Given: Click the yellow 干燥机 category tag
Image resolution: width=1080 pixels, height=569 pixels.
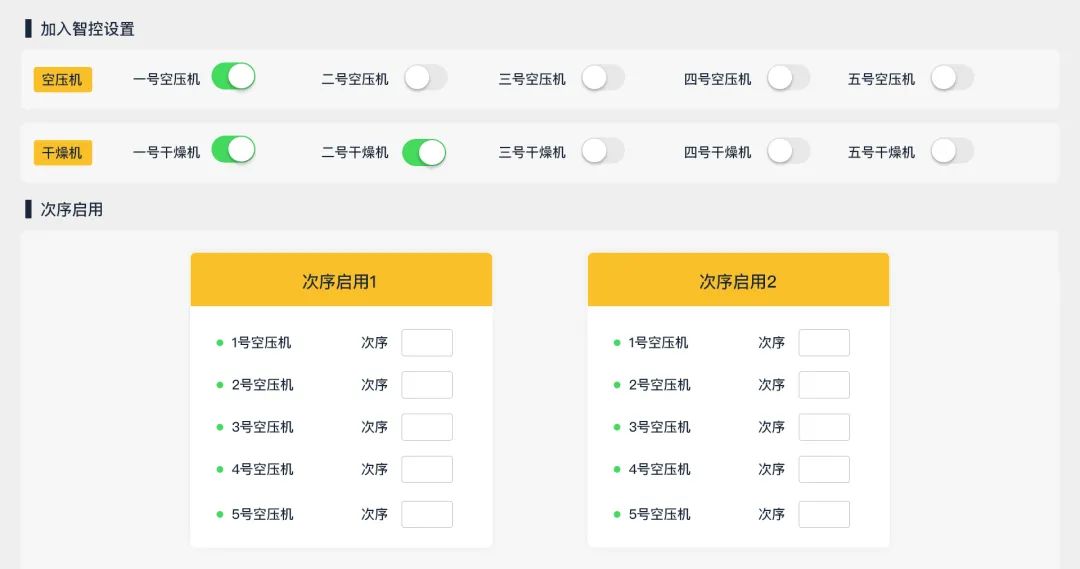Looking at the screenshot, I should coord(62,152).
